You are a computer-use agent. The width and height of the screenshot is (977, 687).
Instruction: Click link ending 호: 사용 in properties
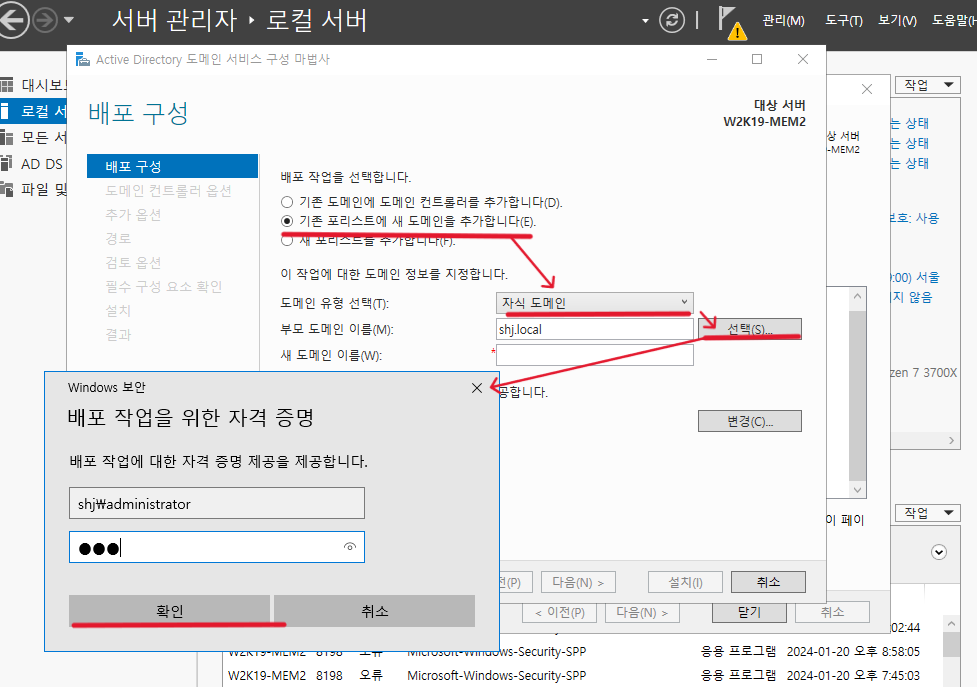pyautogui.click(x=913, y=219)
